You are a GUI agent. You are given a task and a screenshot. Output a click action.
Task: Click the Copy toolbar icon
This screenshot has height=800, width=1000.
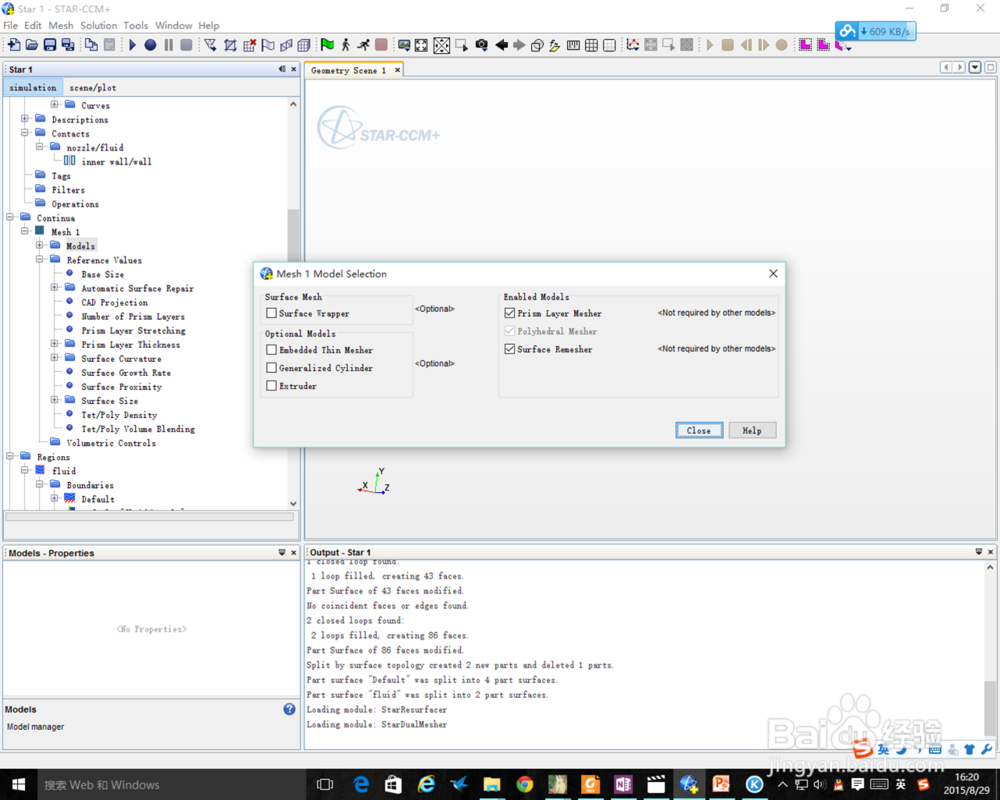point(91,45)
